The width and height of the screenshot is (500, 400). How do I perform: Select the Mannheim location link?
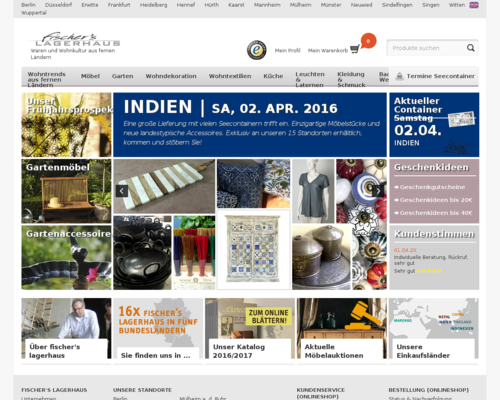pos(267,5)
